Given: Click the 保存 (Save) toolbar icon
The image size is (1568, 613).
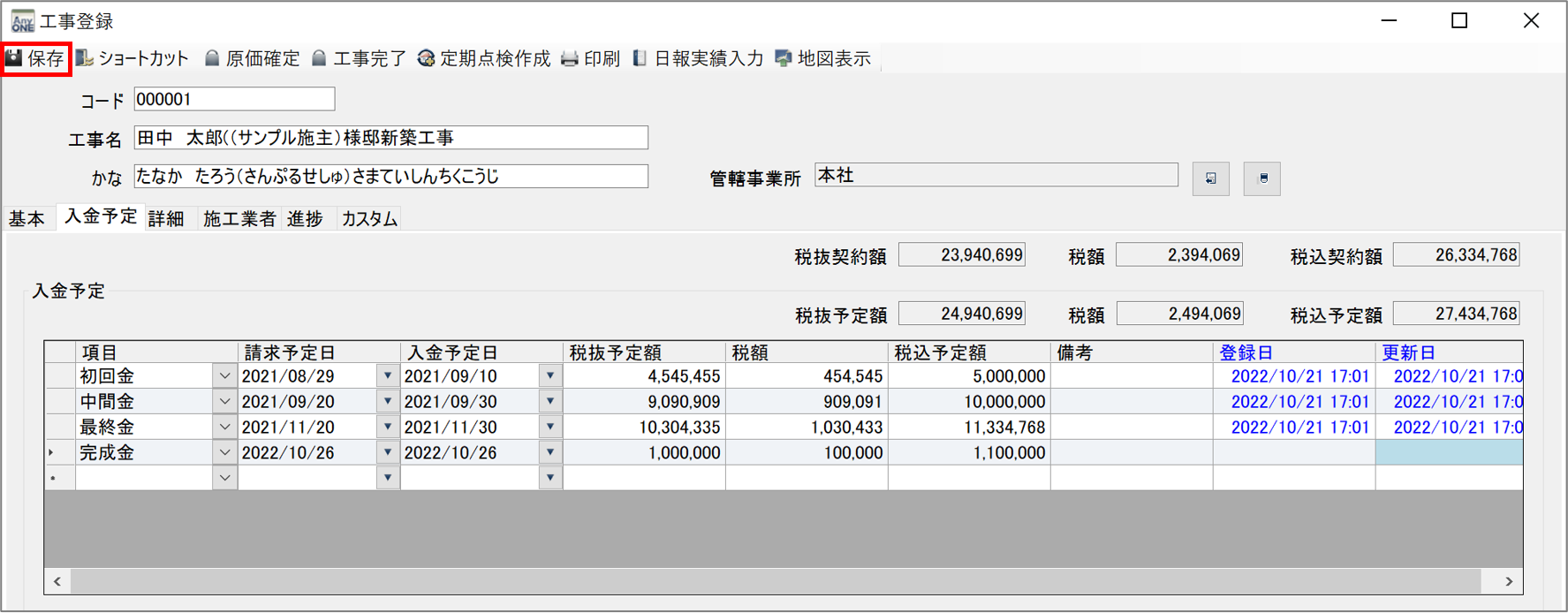Looking at the screenshot, I should (35, 59).
